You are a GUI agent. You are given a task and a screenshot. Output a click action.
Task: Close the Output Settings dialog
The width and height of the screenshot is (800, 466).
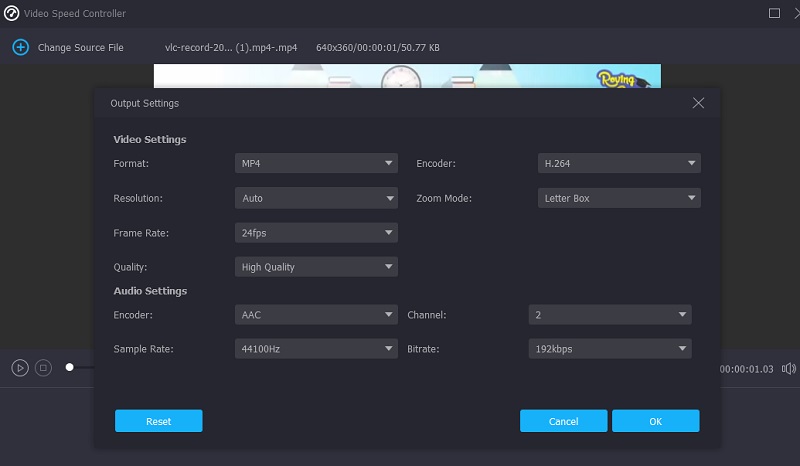coord(698,103)
